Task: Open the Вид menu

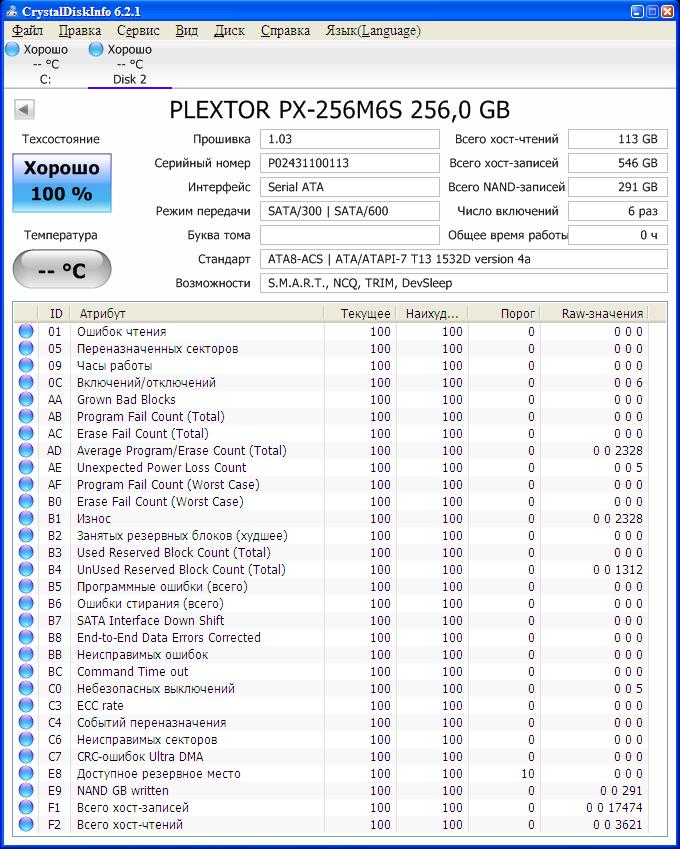Action: pyautogui.click(x=186, y=30)
